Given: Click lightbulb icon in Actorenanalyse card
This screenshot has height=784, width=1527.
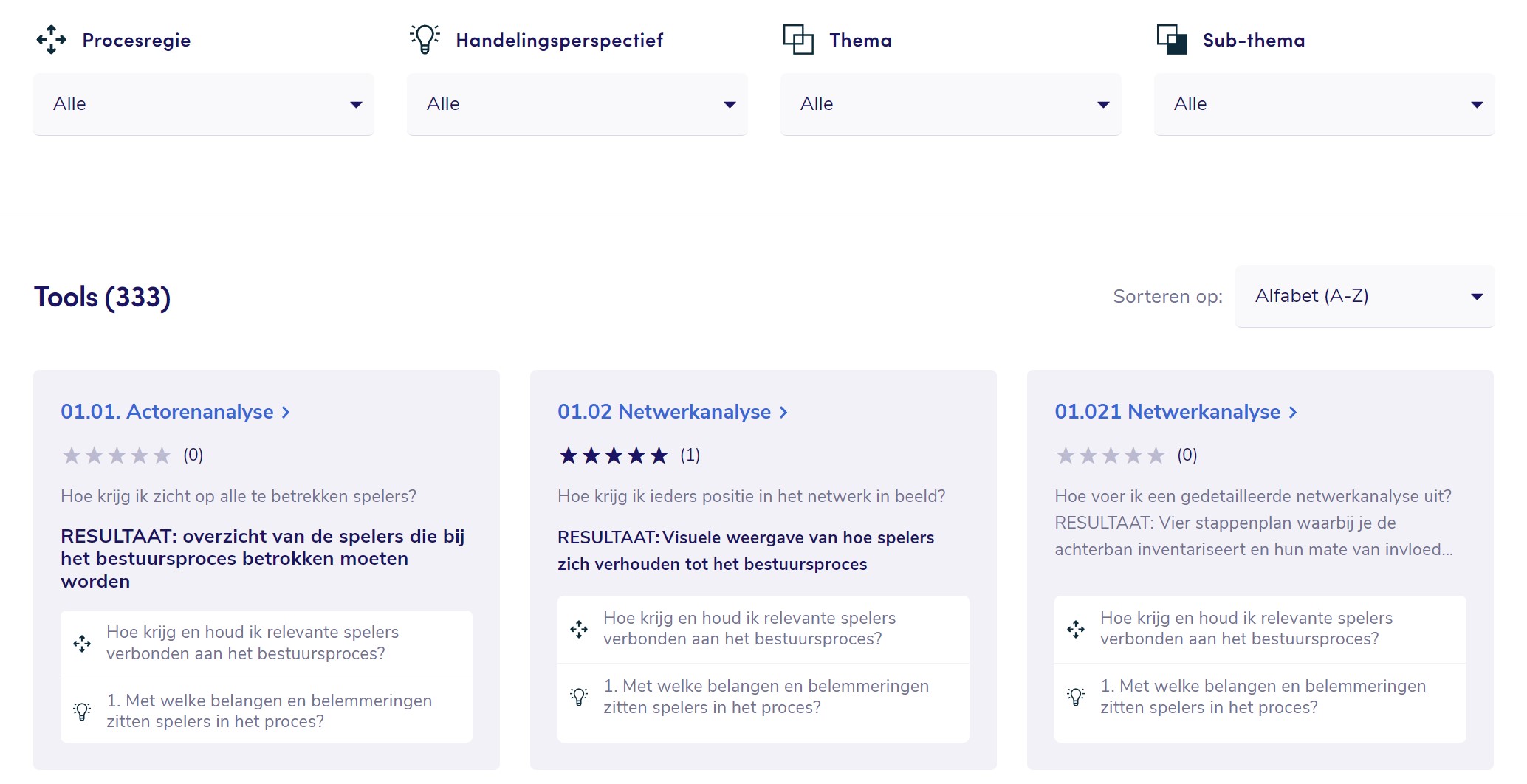Looking at the screenshot, I should click(82, 712).
